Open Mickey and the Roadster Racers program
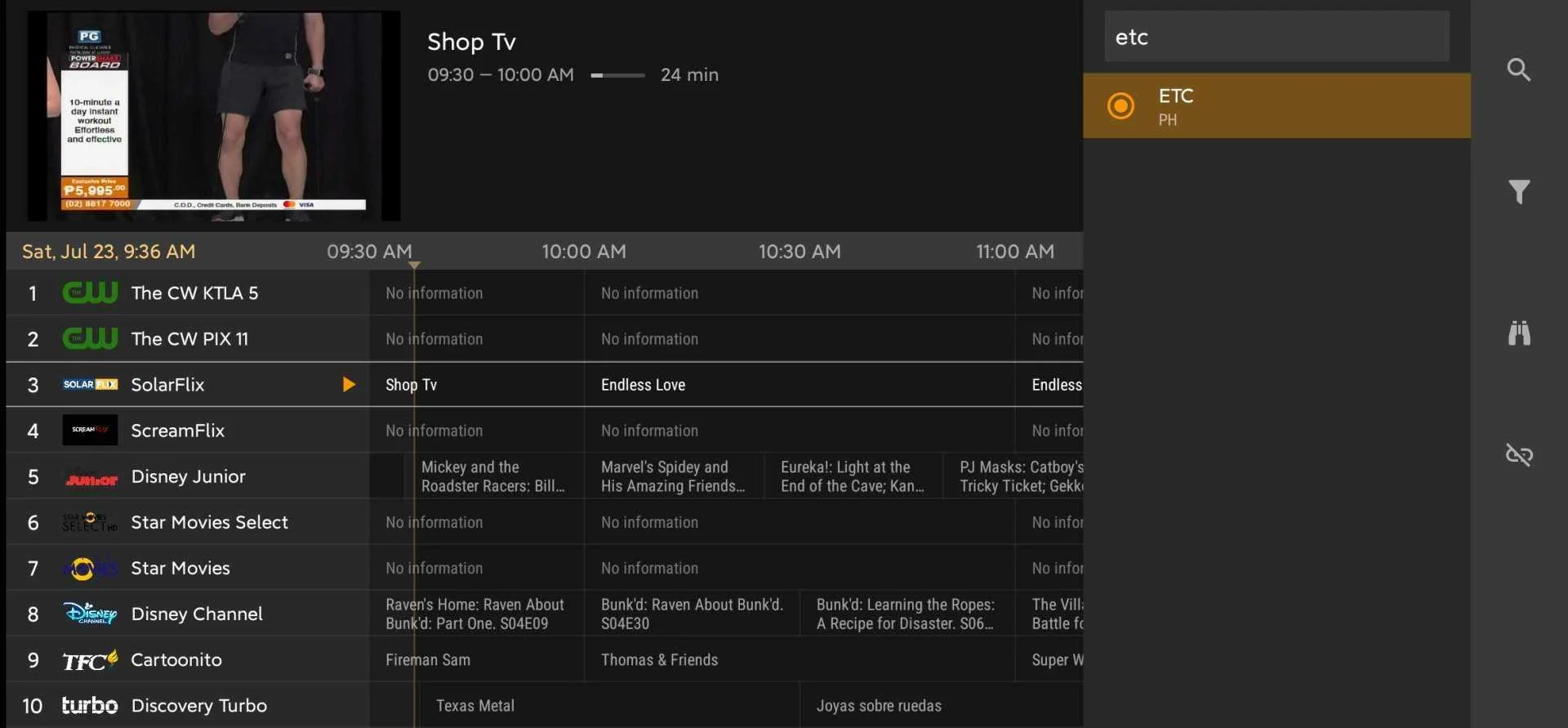1568x728 pixels. coord(494,476)
